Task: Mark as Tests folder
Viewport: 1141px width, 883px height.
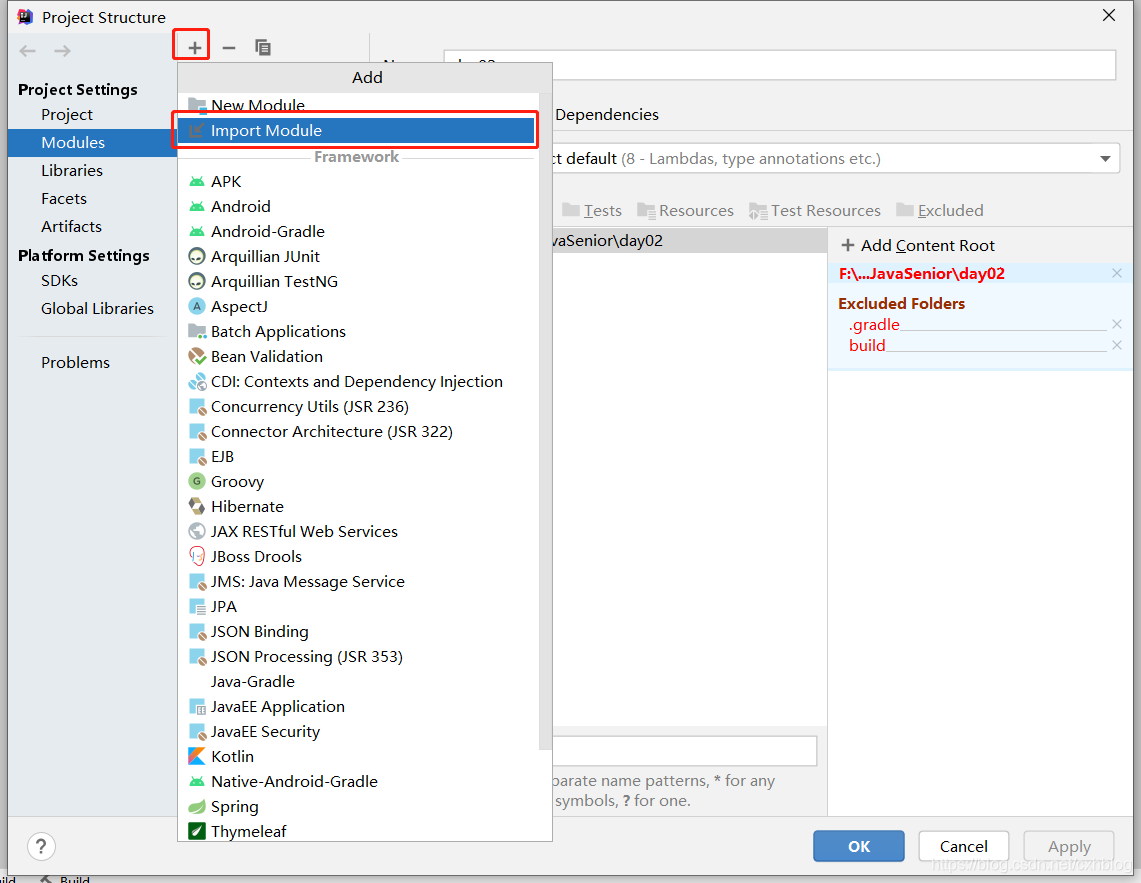Action: point(592,210)
